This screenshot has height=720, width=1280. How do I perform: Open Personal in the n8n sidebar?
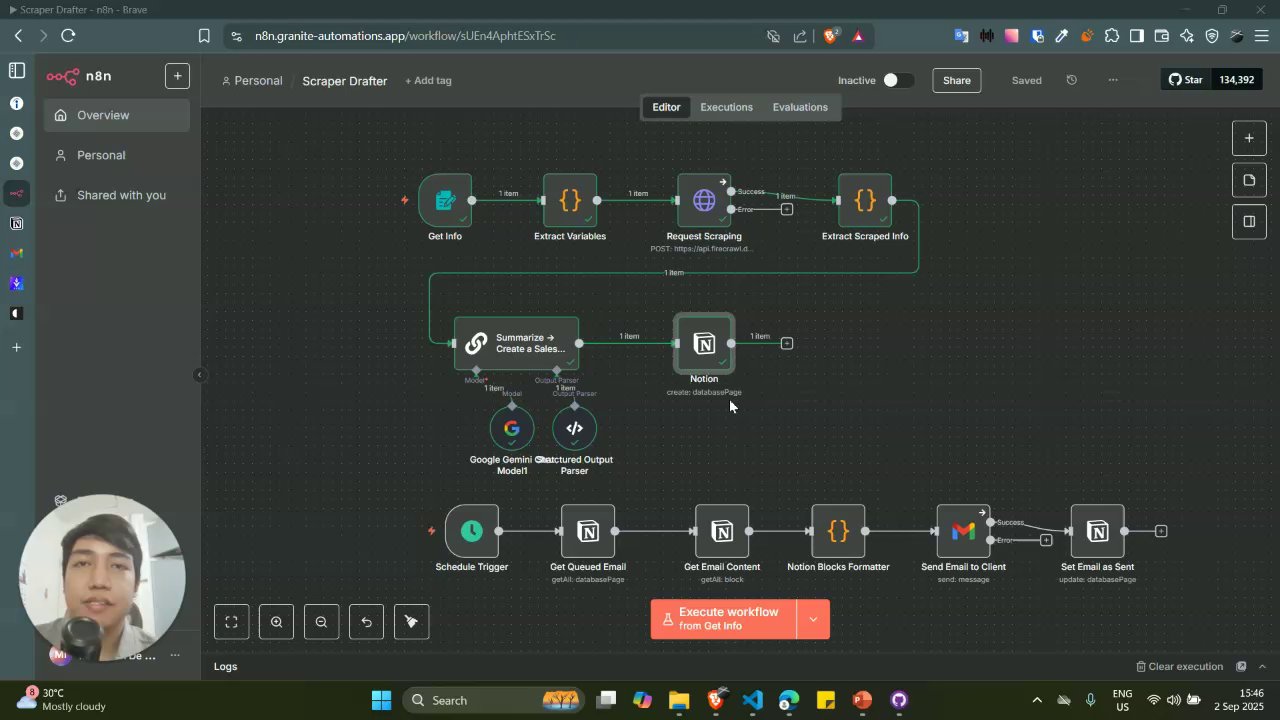117,155
